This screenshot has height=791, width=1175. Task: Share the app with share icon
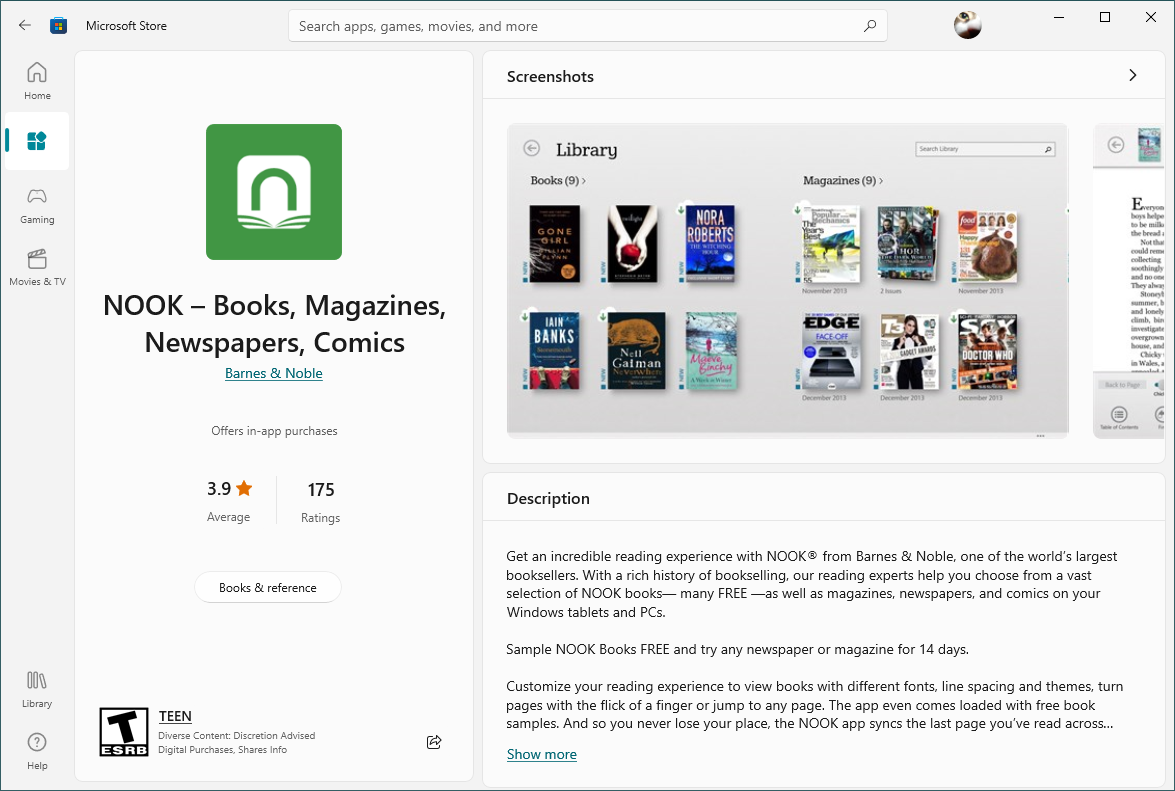point(434,742)
